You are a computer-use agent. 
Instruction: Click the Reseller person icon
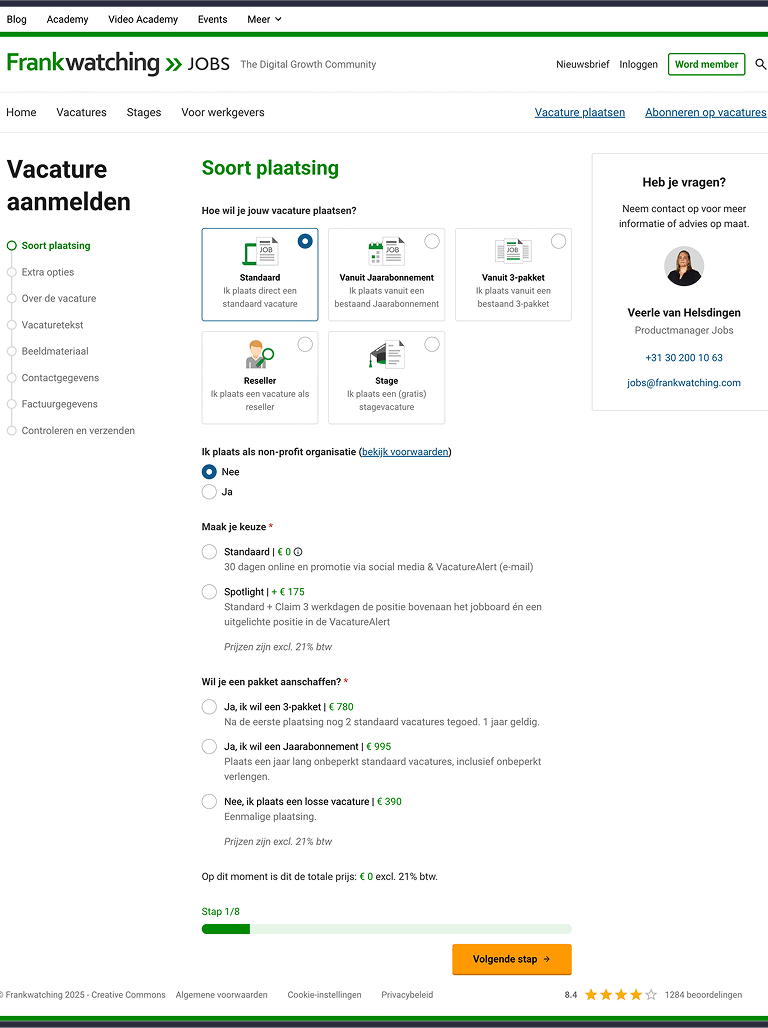coord(260,355)
